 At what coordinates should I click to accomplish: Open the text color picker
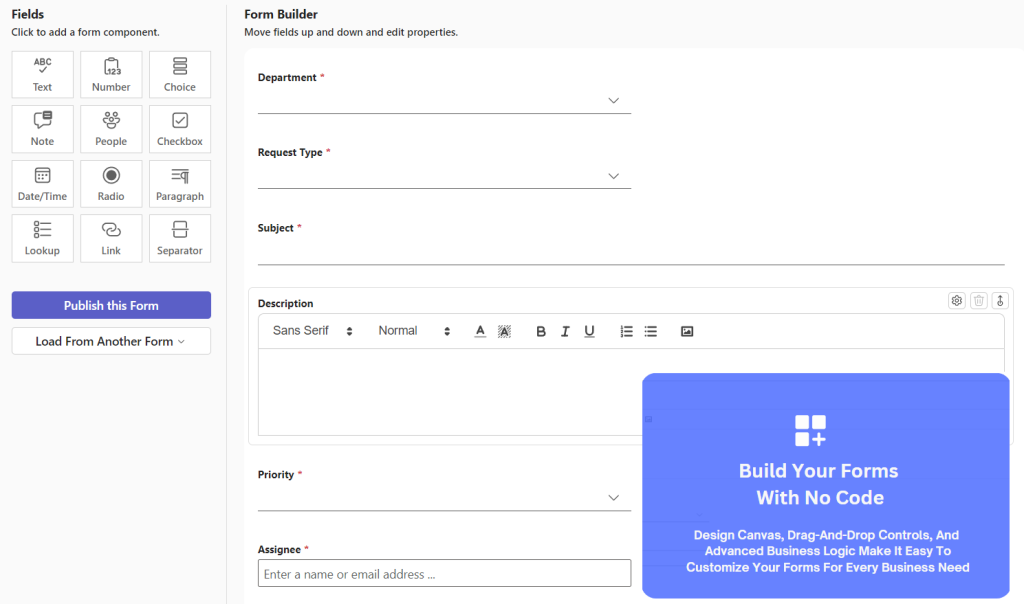[480, 331]
